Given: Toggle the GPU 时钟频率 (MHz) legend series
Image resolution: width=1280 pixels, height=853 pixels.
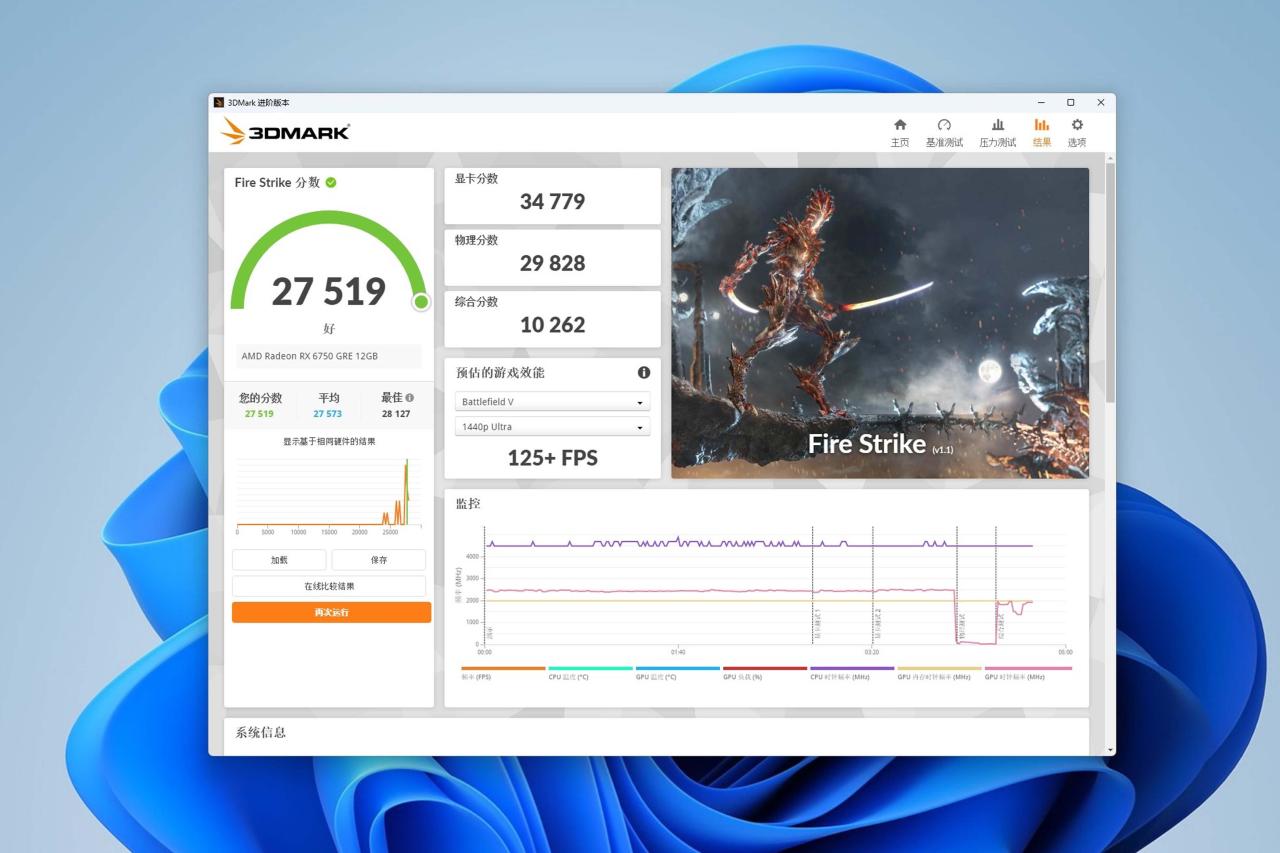Looking at the screenshot, I should (1028, 673).
